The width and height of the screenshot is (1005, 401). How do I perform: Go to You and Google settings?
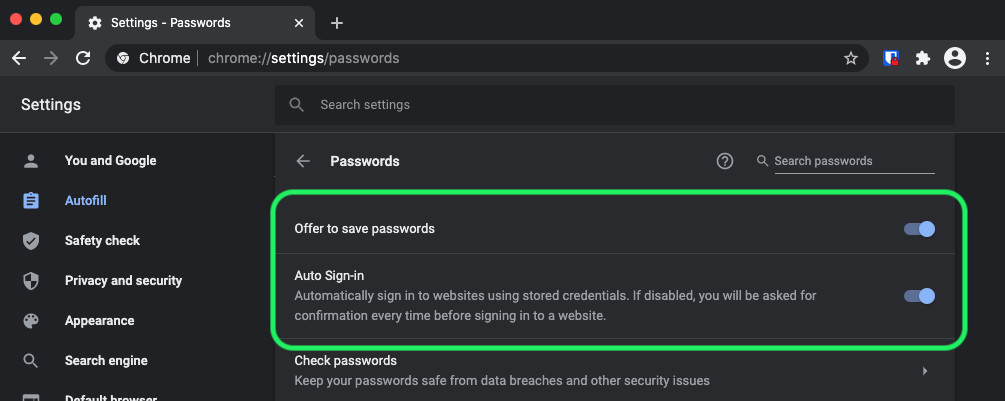coord(110,161)
